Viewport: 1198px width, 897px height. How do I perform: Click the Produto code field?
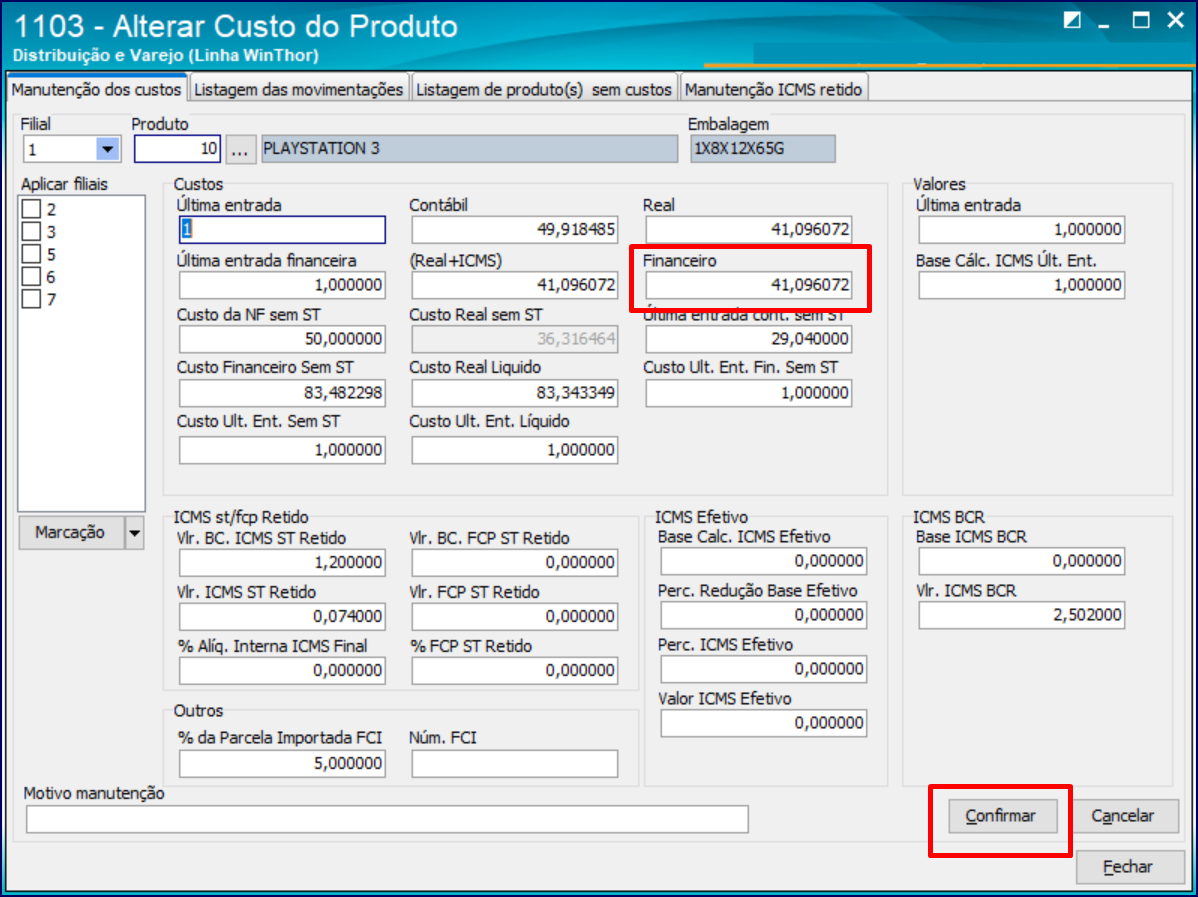177,149
